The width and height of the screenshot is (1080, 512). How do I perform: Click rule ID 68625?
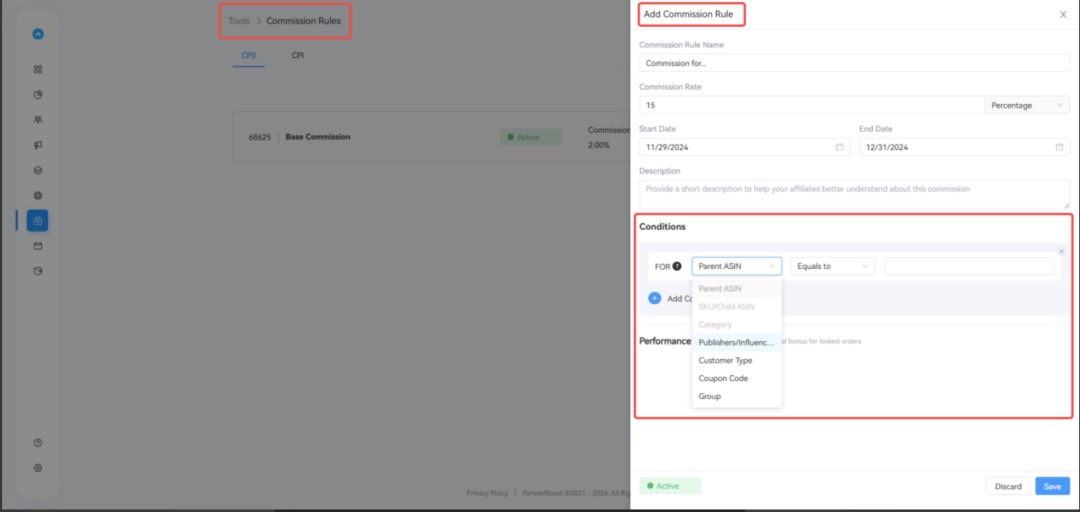(x=260, y=137)
